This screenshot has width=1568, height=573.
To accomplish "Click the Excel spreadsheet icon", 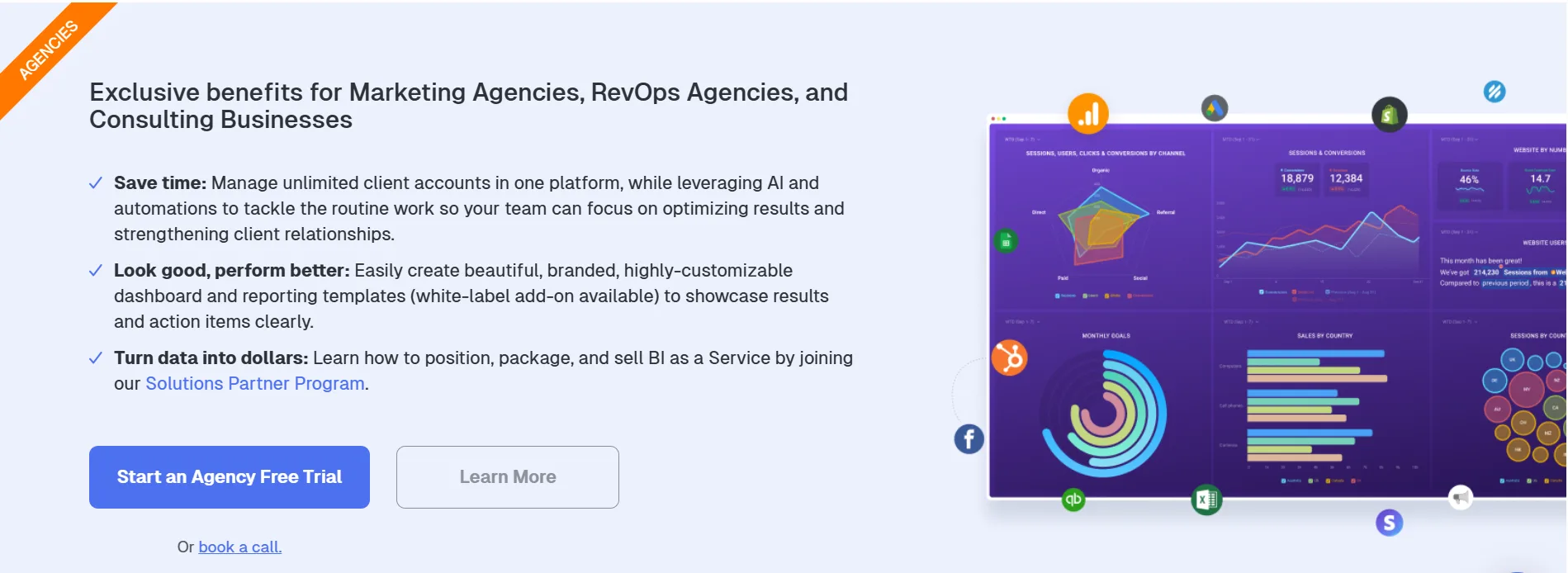I will (1205, 499).
